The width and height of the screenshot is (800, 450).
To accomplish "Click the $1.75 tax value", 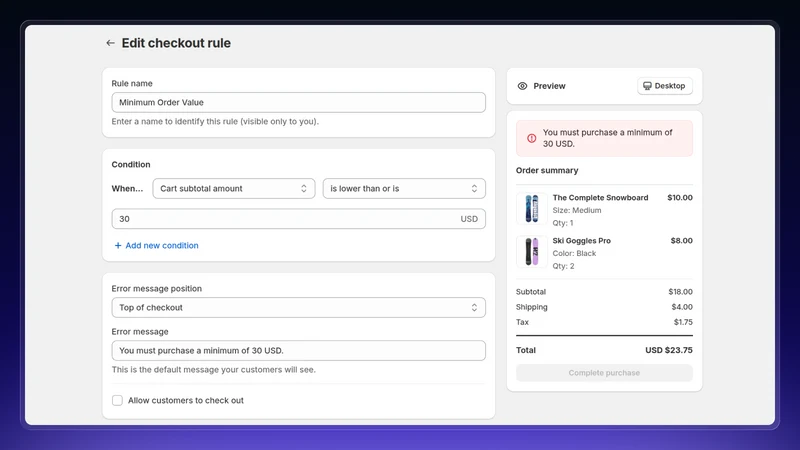I will (683, 322).
